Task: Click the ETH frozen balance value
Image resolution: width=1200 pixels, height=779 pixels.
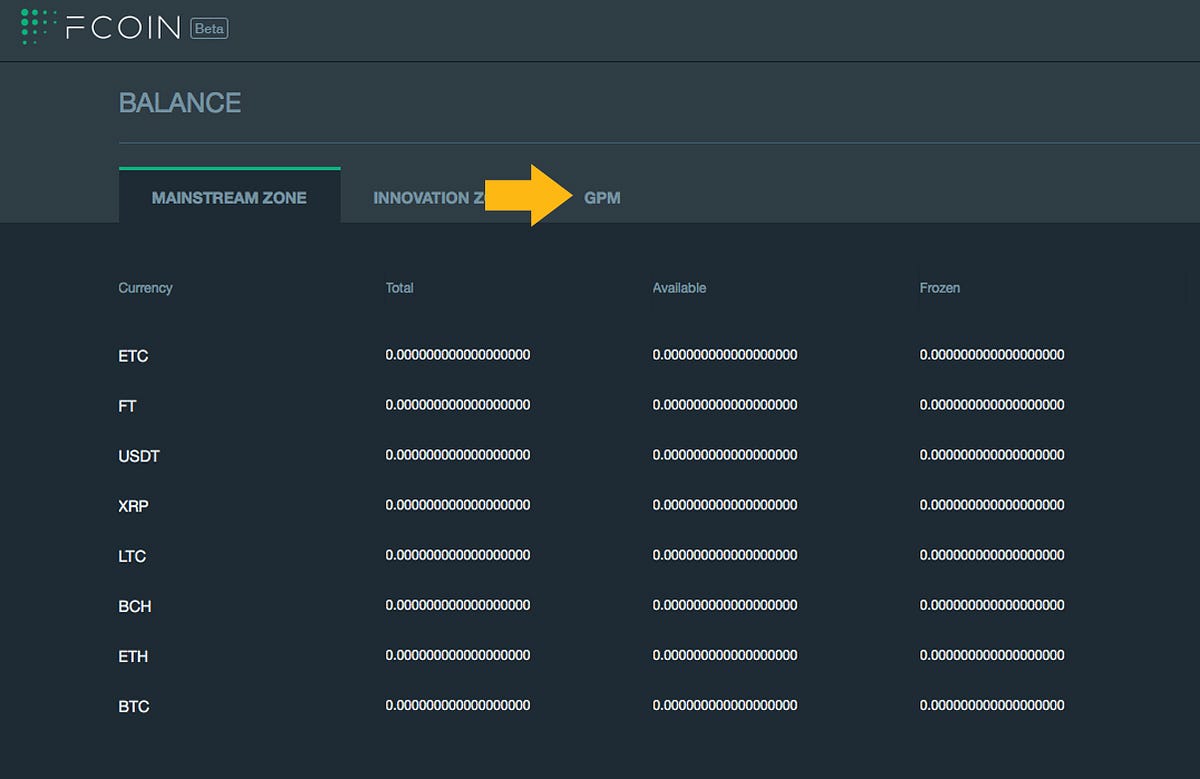Action: coord(992,655)
